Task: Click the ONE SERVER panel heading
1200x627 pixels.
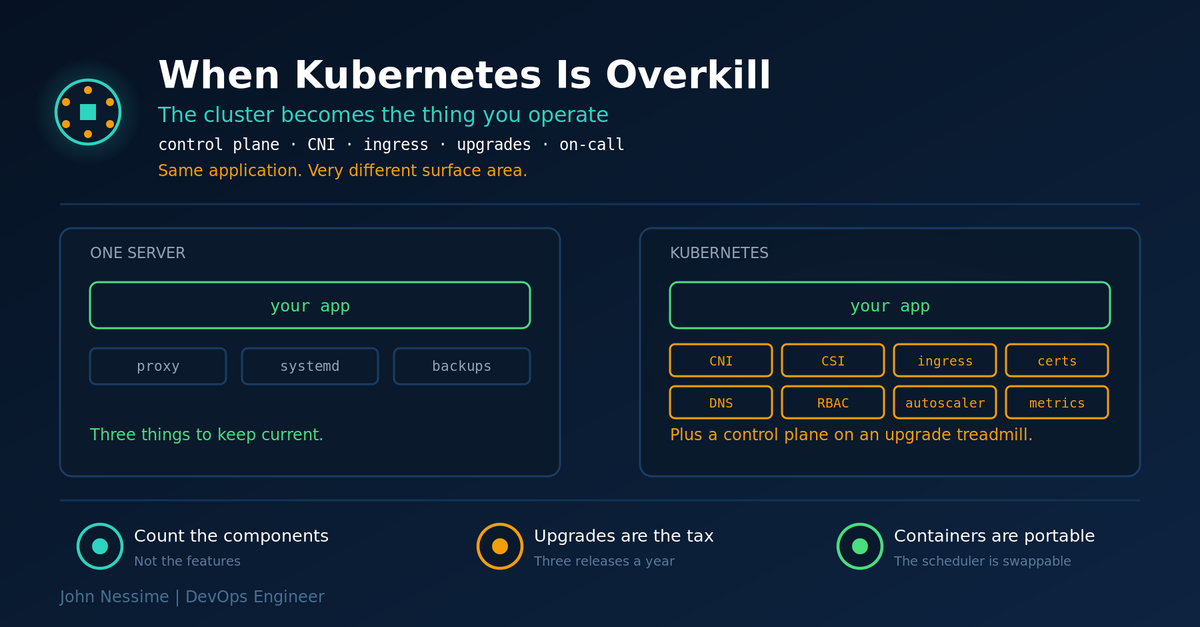Action: (x=138, y=254)
